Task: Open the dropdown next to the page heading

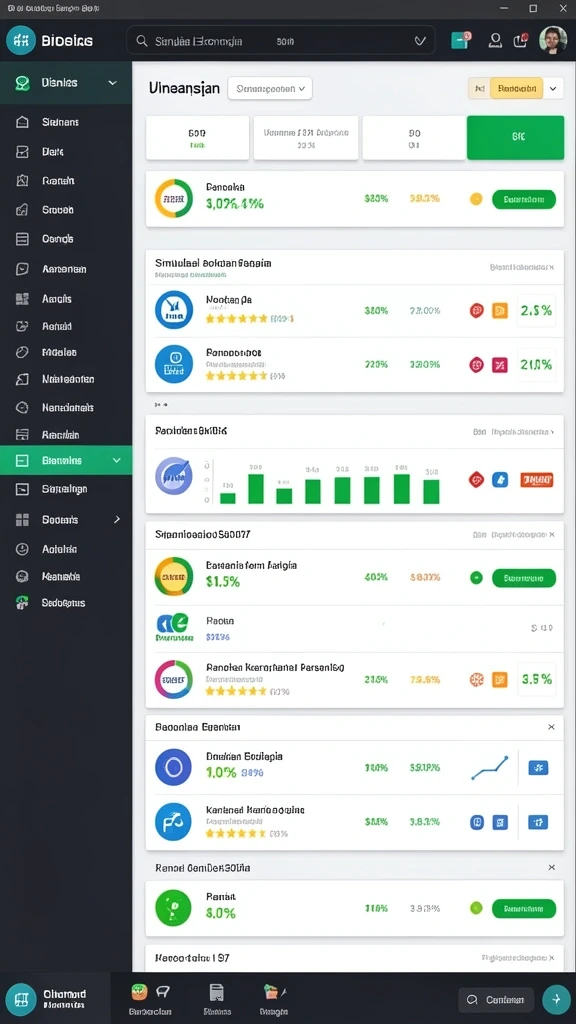Action: coord(270,88)
